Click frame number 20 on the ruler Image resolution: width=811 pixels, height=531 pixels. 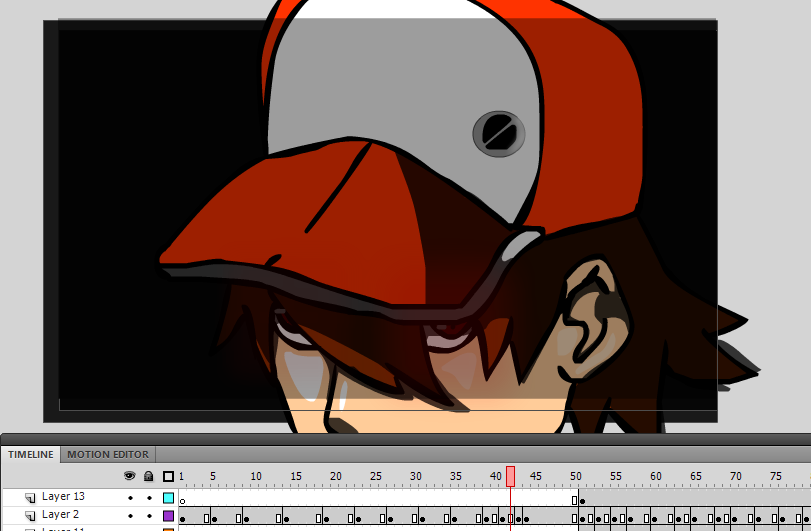[336, 476]
